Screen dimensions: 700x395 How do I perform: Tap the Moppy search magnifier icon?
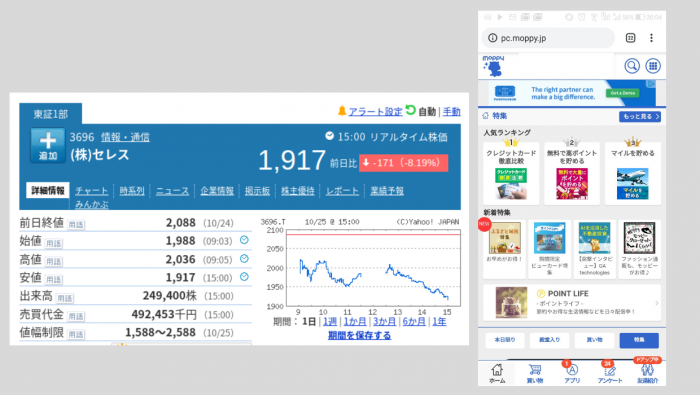pos(632,66)
